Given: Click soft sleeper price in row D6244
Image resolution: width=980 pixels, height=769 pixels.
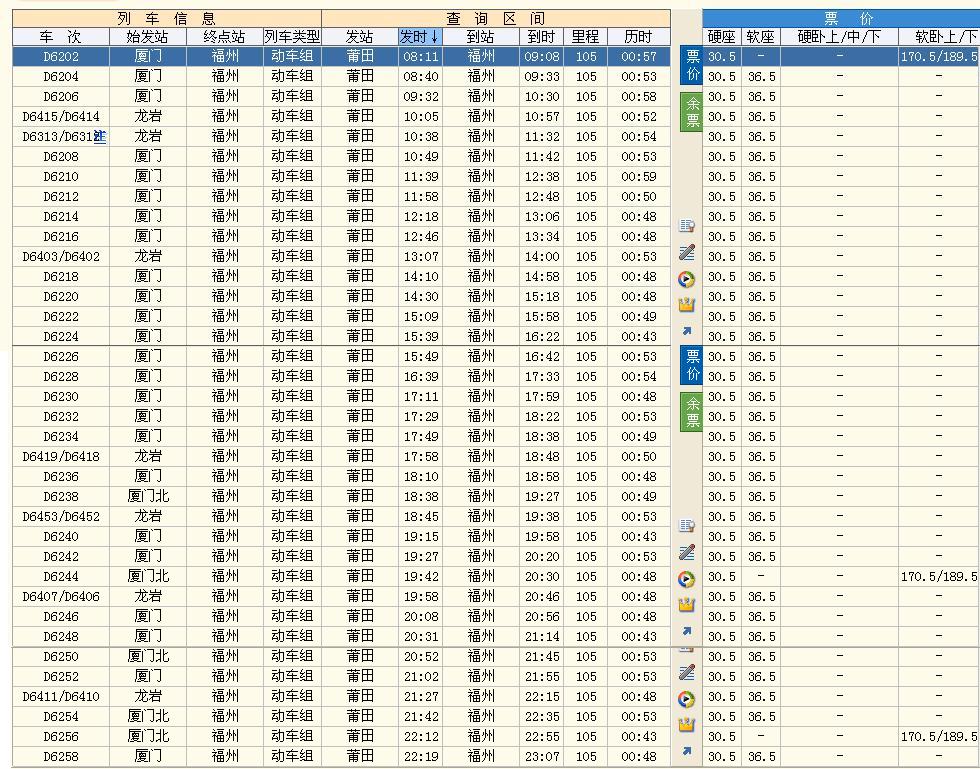Looking at the screenshot, I should [939, 577].
